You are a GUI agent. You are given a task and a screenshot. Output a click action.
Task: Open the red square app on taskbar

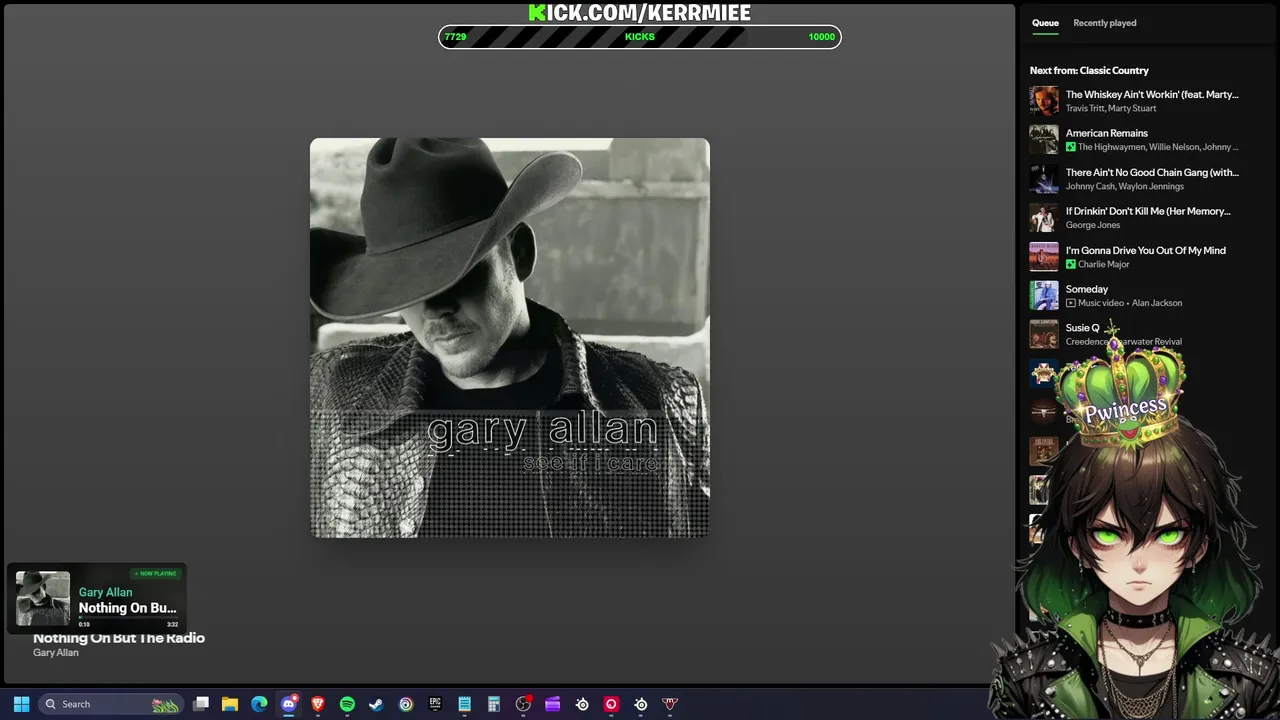coord(611,704)
